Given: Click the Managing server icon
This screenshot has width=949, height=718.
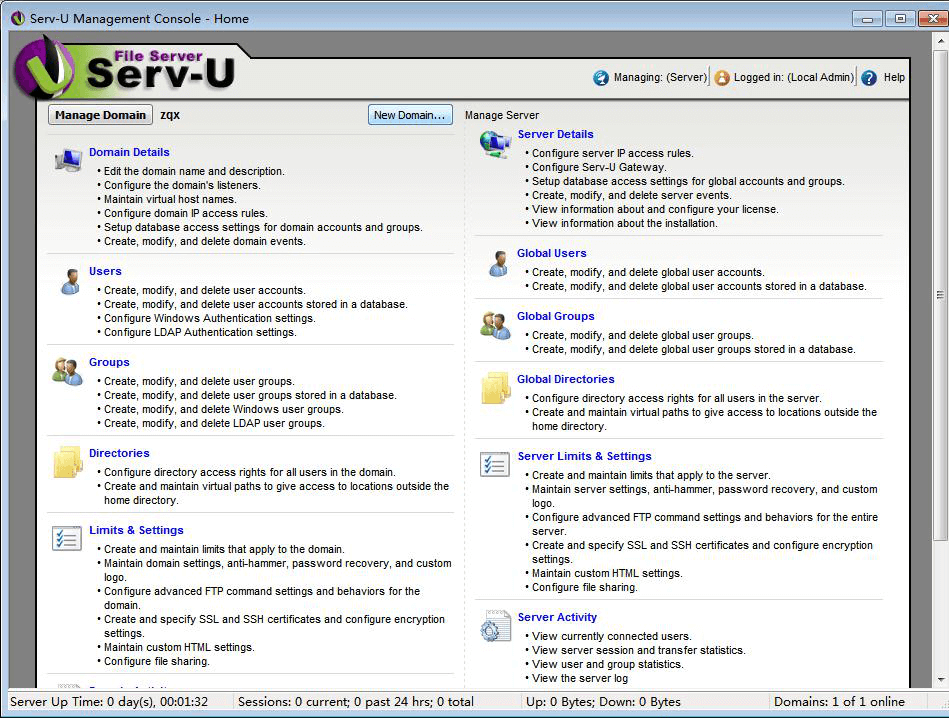Looking at the screenshot, I should [x=601, y=77].
